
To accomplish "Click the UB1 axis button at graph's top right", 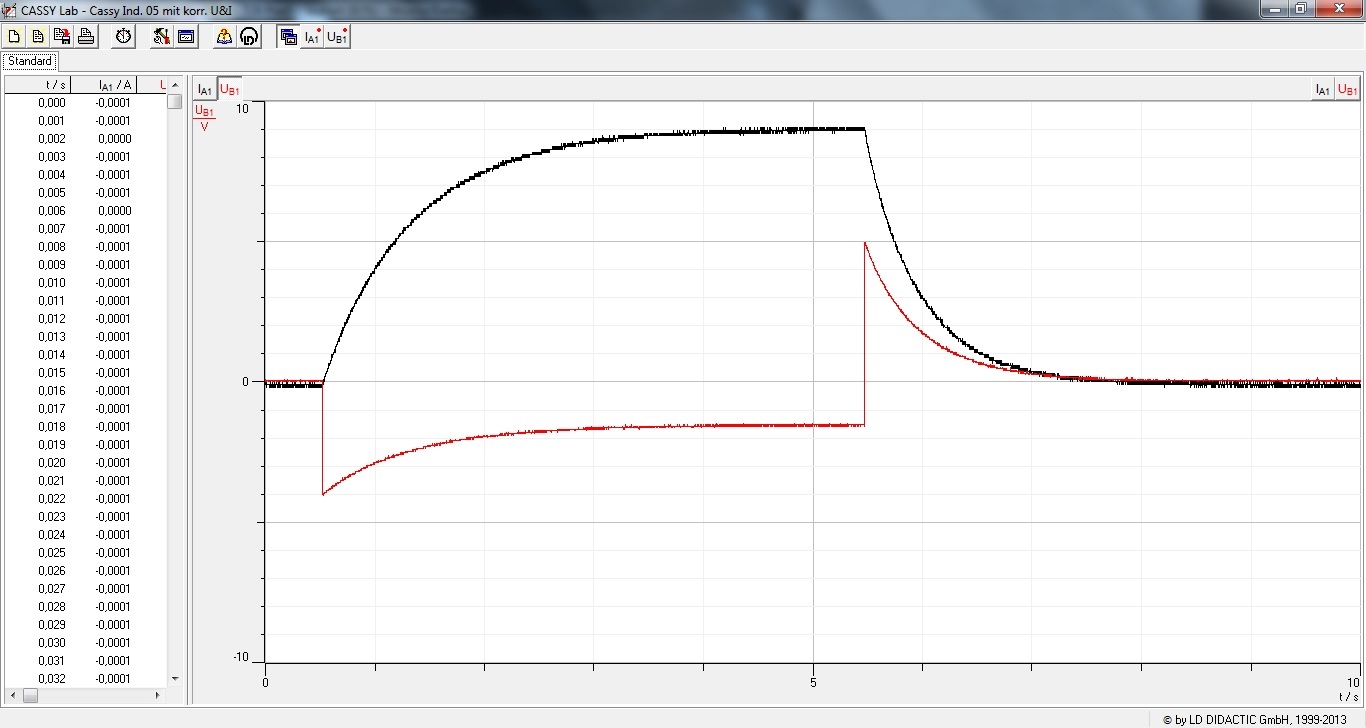I will (1348, 90).
